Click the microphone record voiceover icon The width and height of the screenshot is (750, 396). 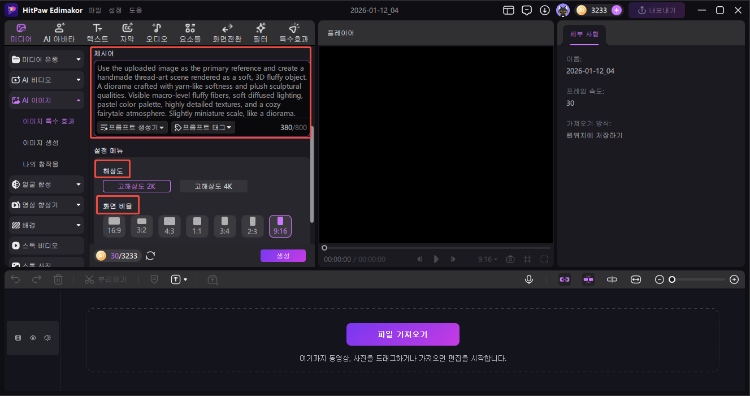click(529, 279)
